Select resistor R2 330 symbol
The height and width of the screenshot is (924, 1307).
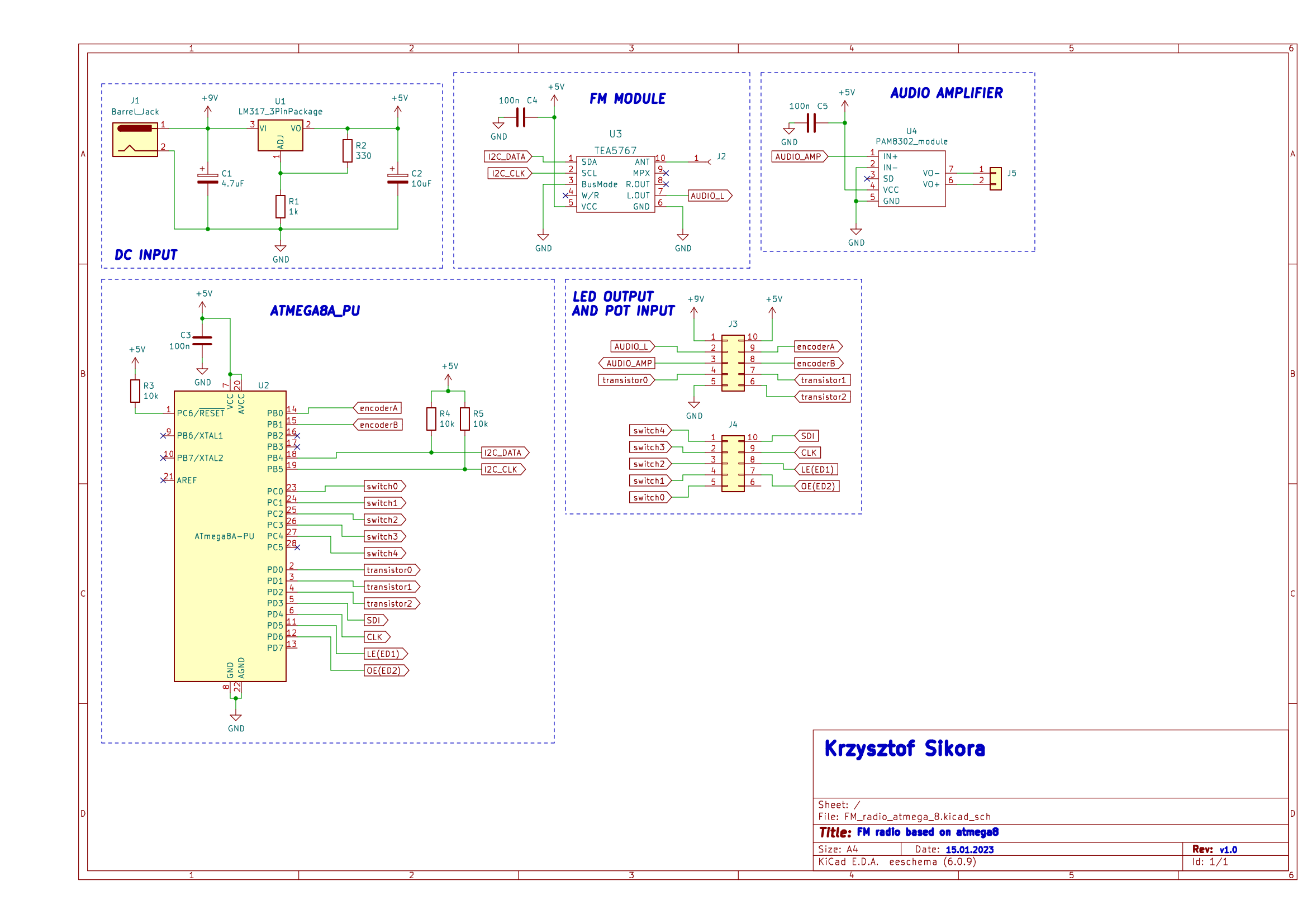(x=347, y=151)
